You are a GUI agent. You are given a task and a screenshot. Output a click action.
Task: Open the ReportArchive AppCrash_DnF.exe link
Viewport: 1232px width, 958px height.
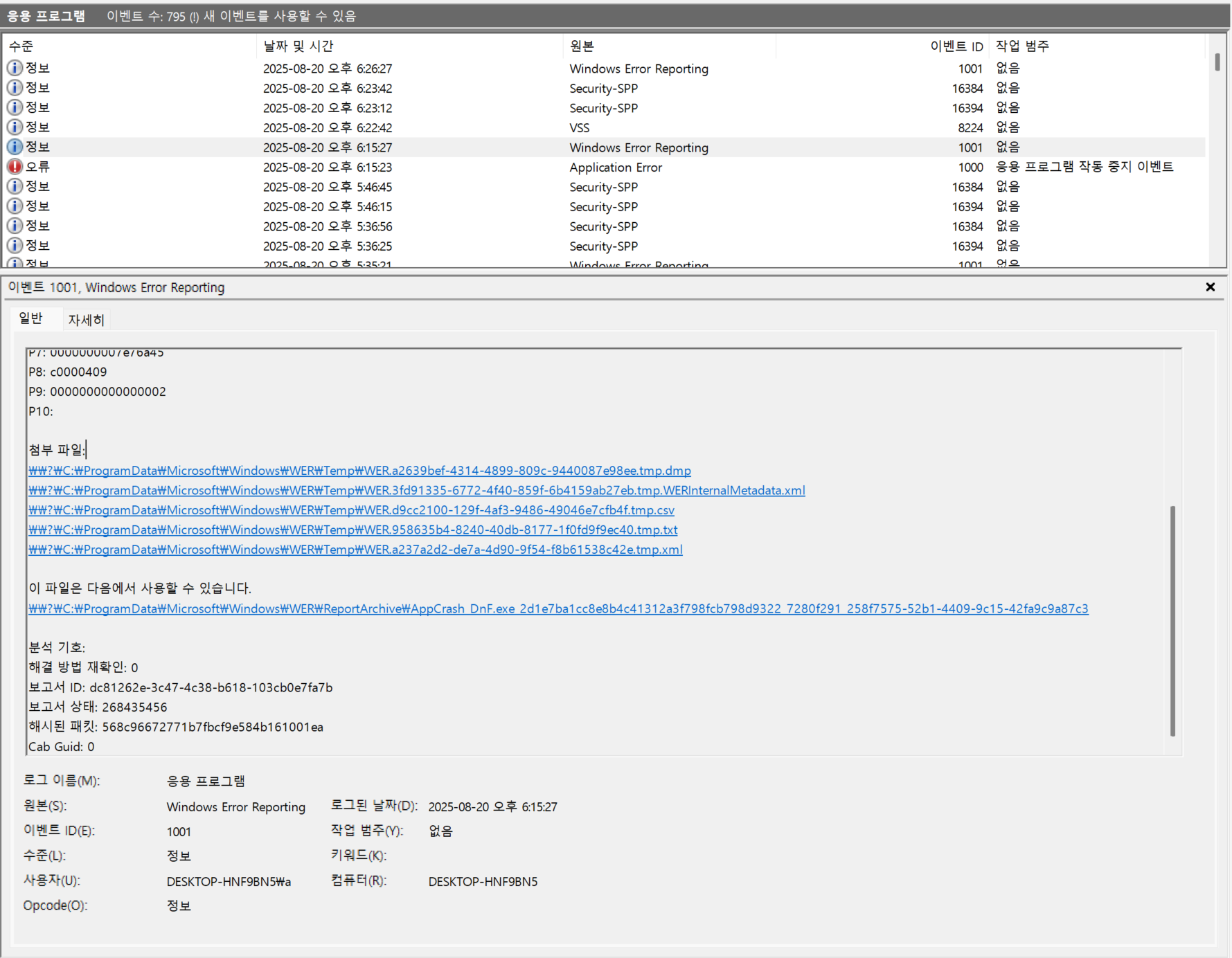pos(558,608)
